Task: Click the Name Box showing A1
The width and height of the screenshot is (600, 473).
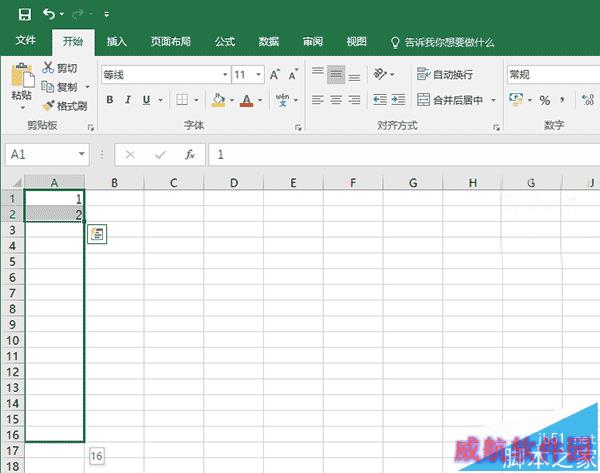Action: [47, 155]
